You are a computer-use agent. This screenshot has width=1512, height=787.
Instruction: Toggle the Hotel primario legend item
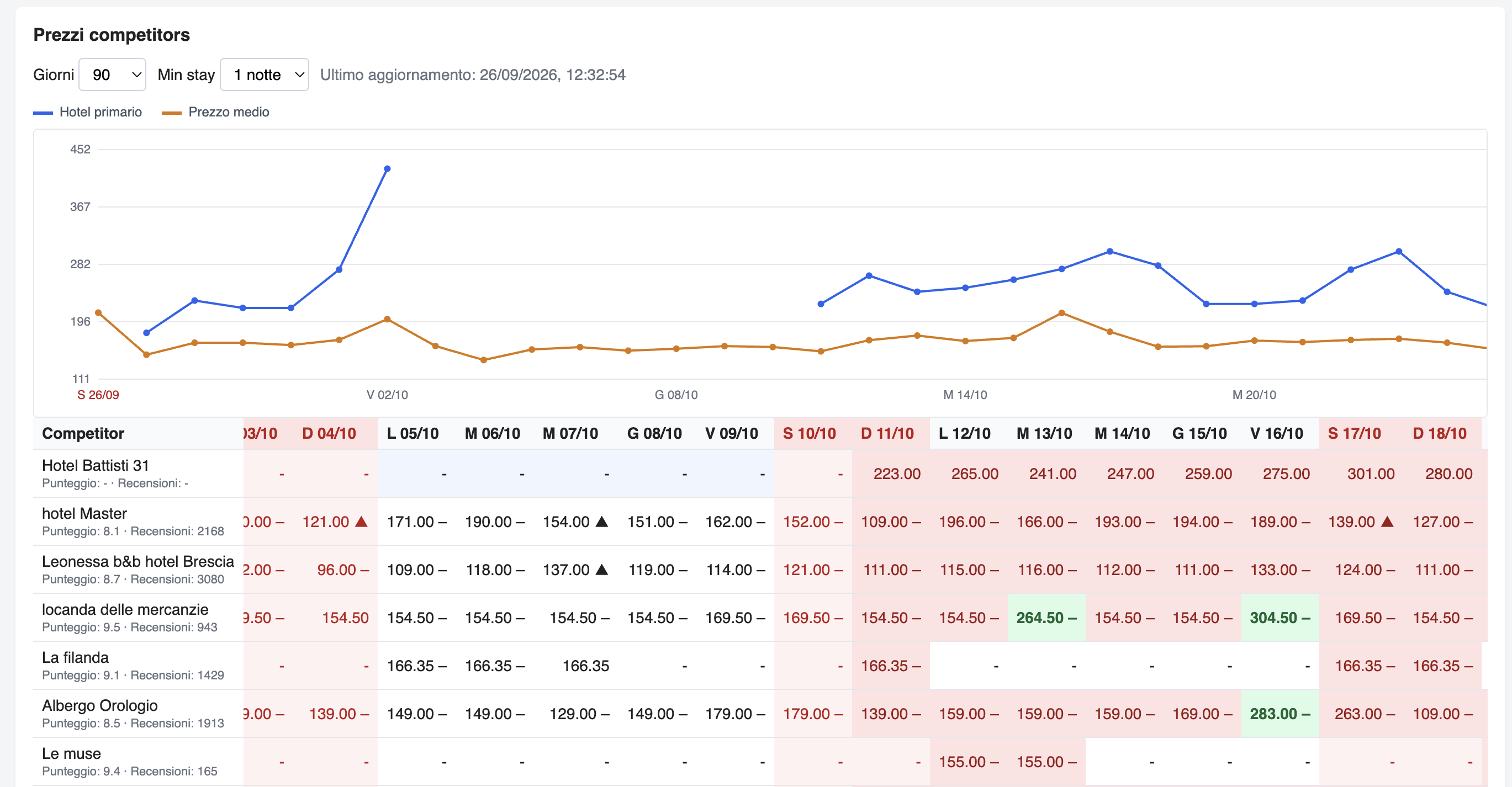pos(87,112)
